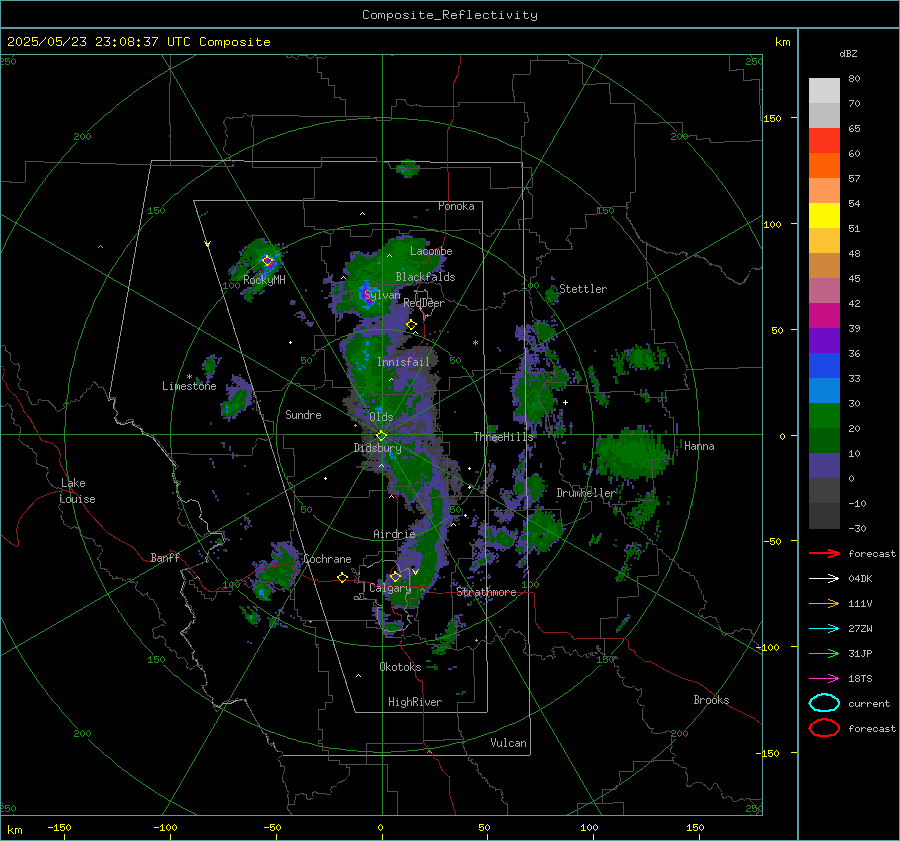Click the RedDeer city label
900x841 pixels.
pyautogui.click(x=424, y=303)
